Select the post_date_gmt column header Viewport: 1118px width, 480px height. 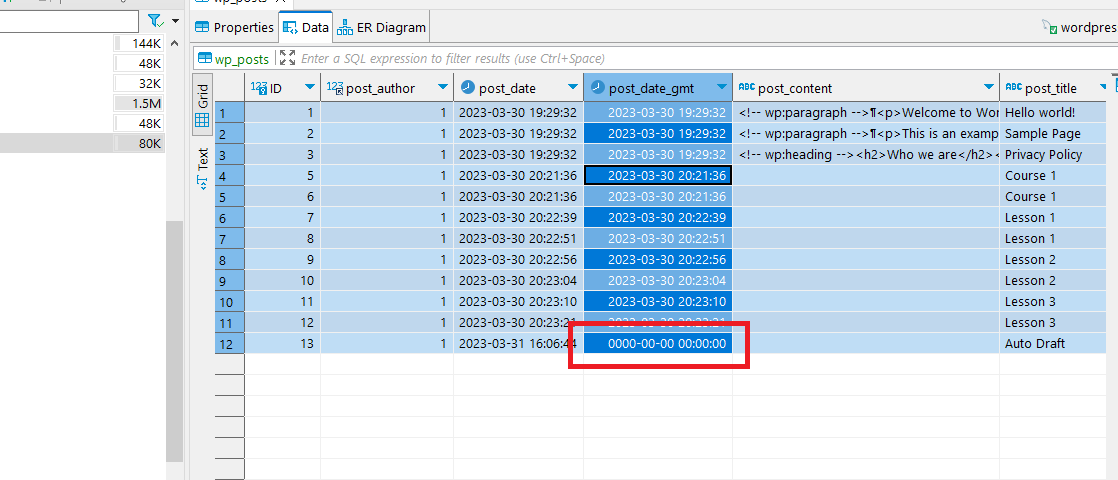tap(658, 88)
